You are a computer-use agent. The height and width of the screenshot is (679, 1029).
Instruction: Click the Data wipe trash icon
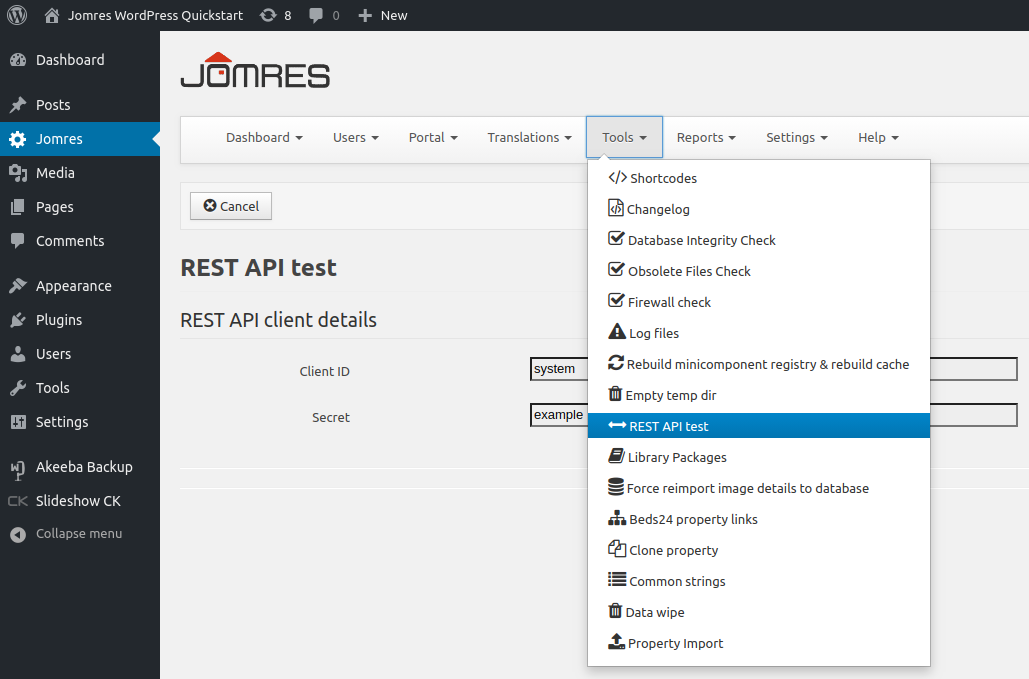pyautogui.click(x=615, y=611)
